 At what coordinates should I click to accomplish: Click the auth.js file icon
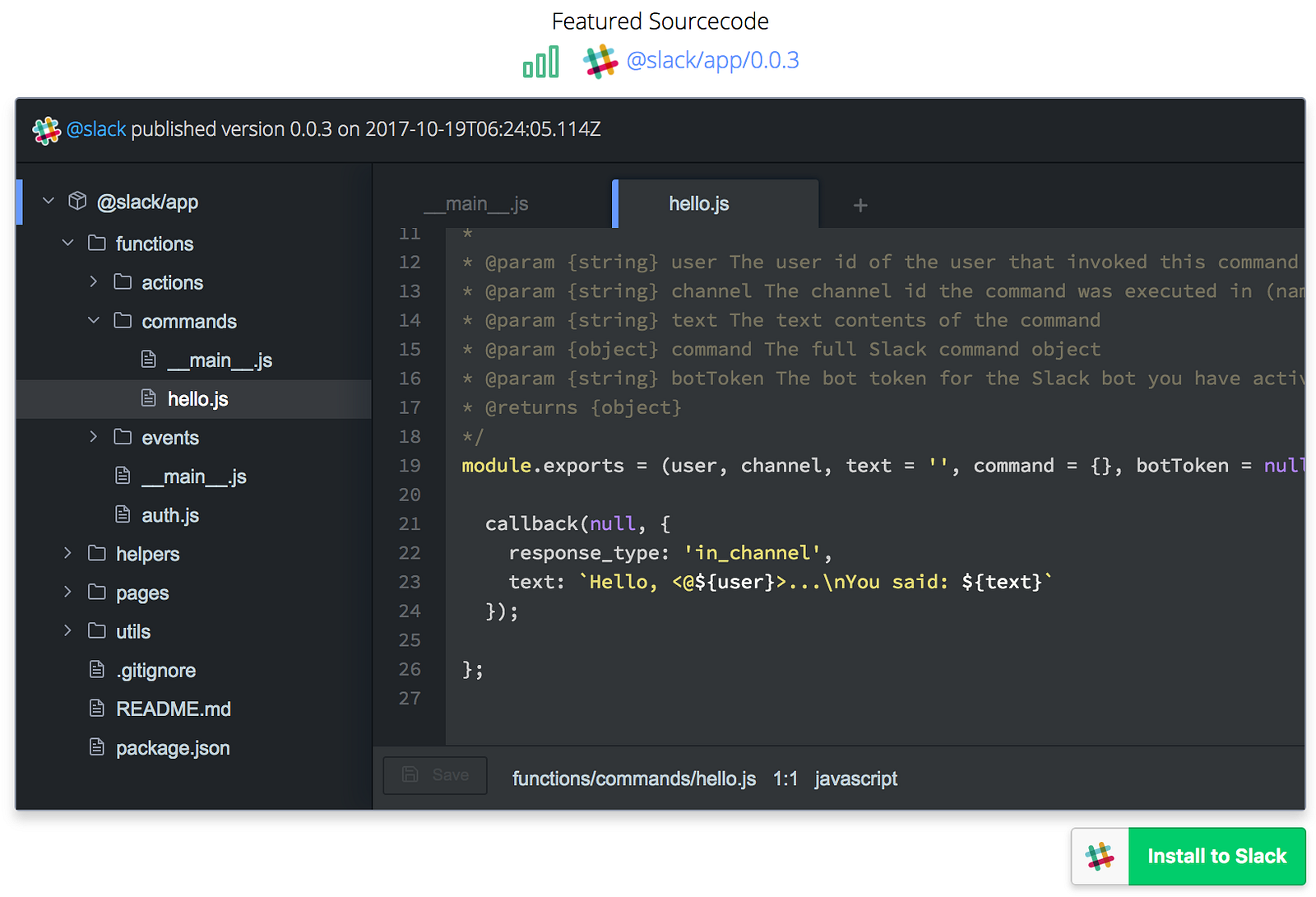coord(123,514)
